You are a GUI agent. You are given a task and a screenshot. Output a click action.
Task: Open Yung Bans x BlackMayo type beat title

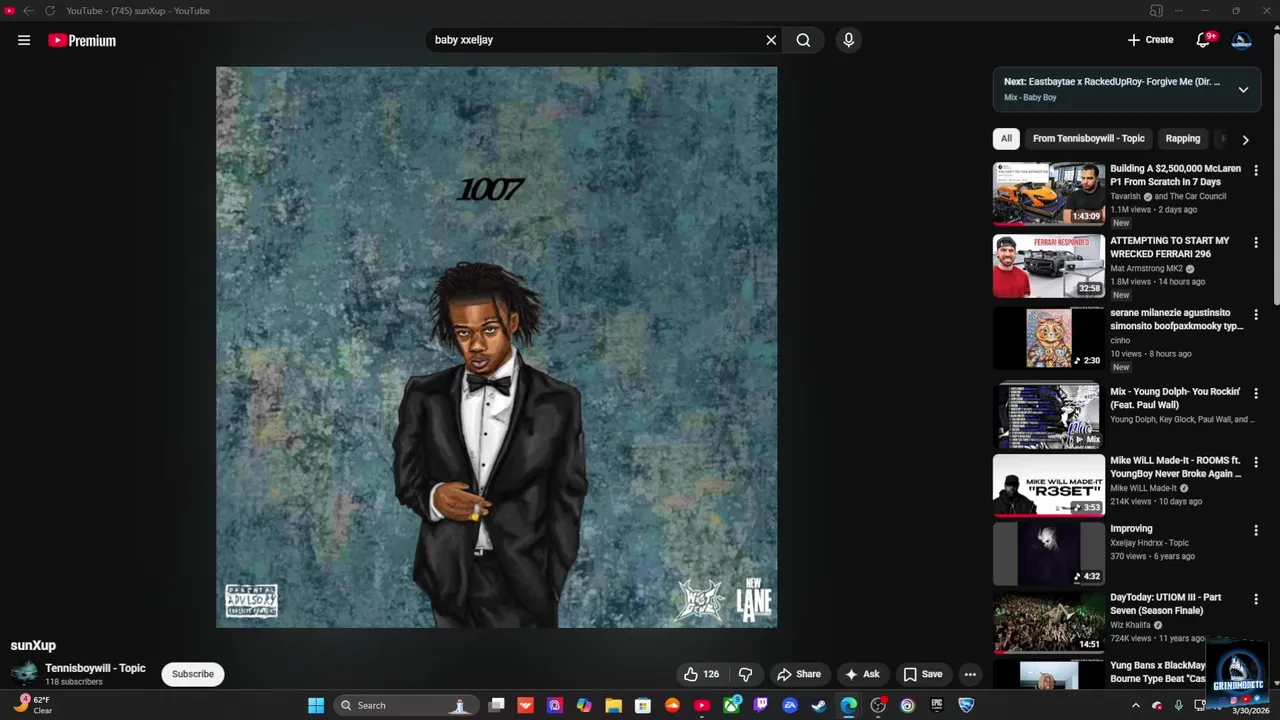1158,672
